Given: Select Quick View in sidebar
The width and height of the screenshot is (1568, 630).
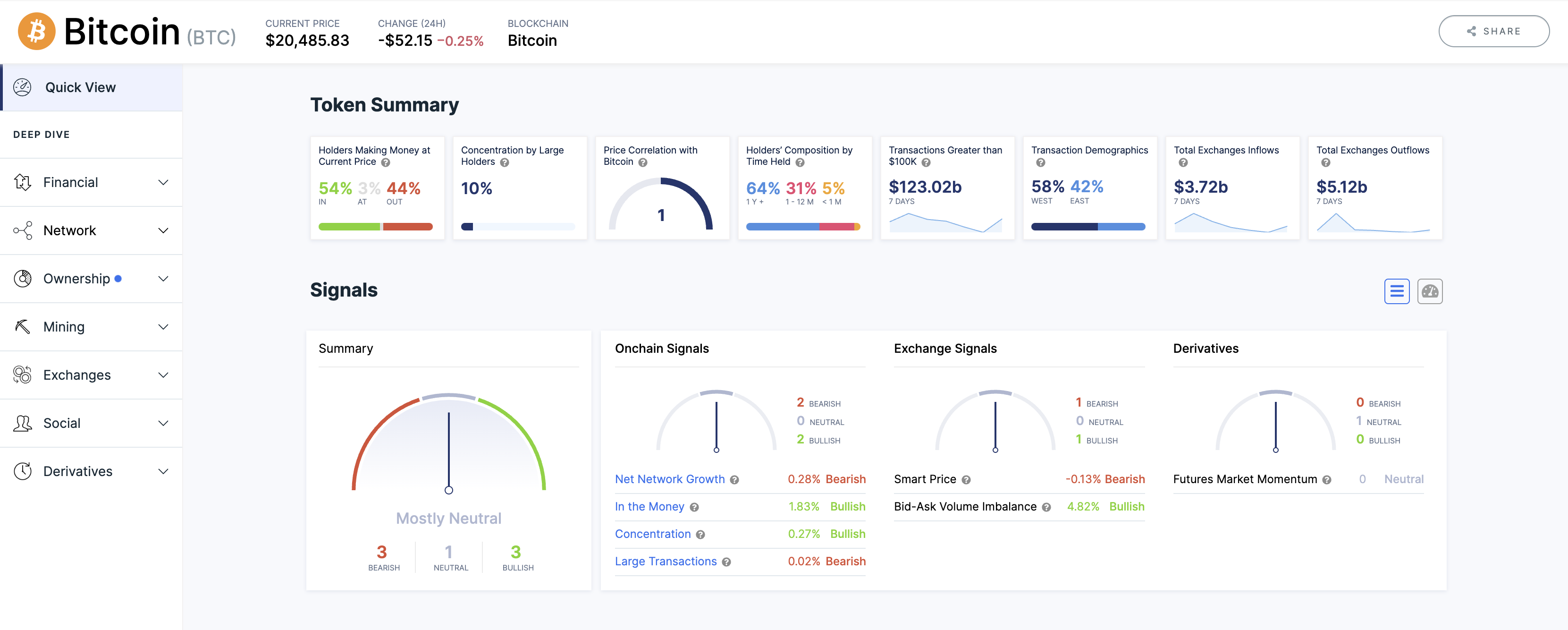Looking at the screenshot, I should pos(91,87).
